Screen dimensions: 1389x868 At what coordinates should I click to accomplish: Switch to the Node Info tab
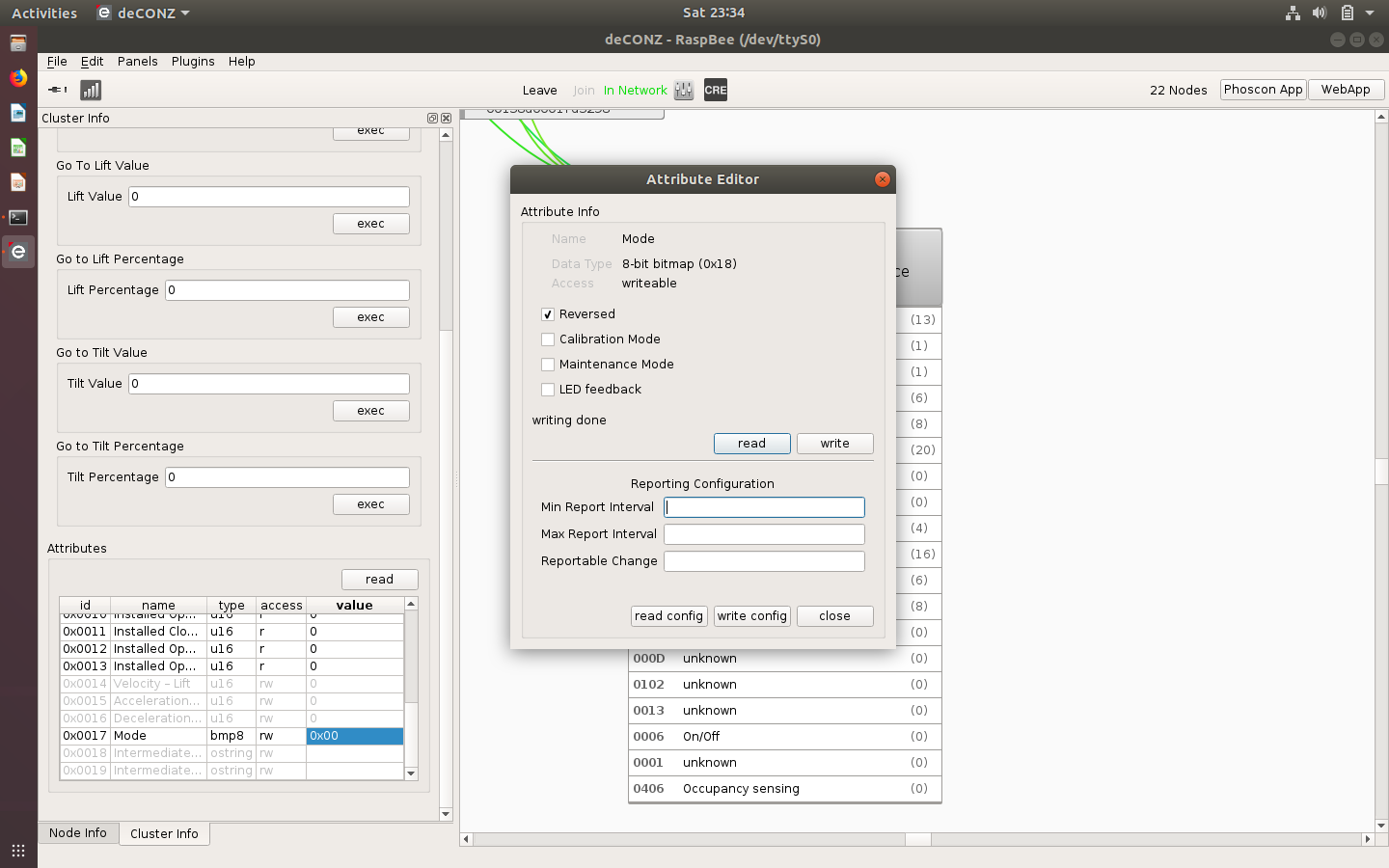(78, 833)
